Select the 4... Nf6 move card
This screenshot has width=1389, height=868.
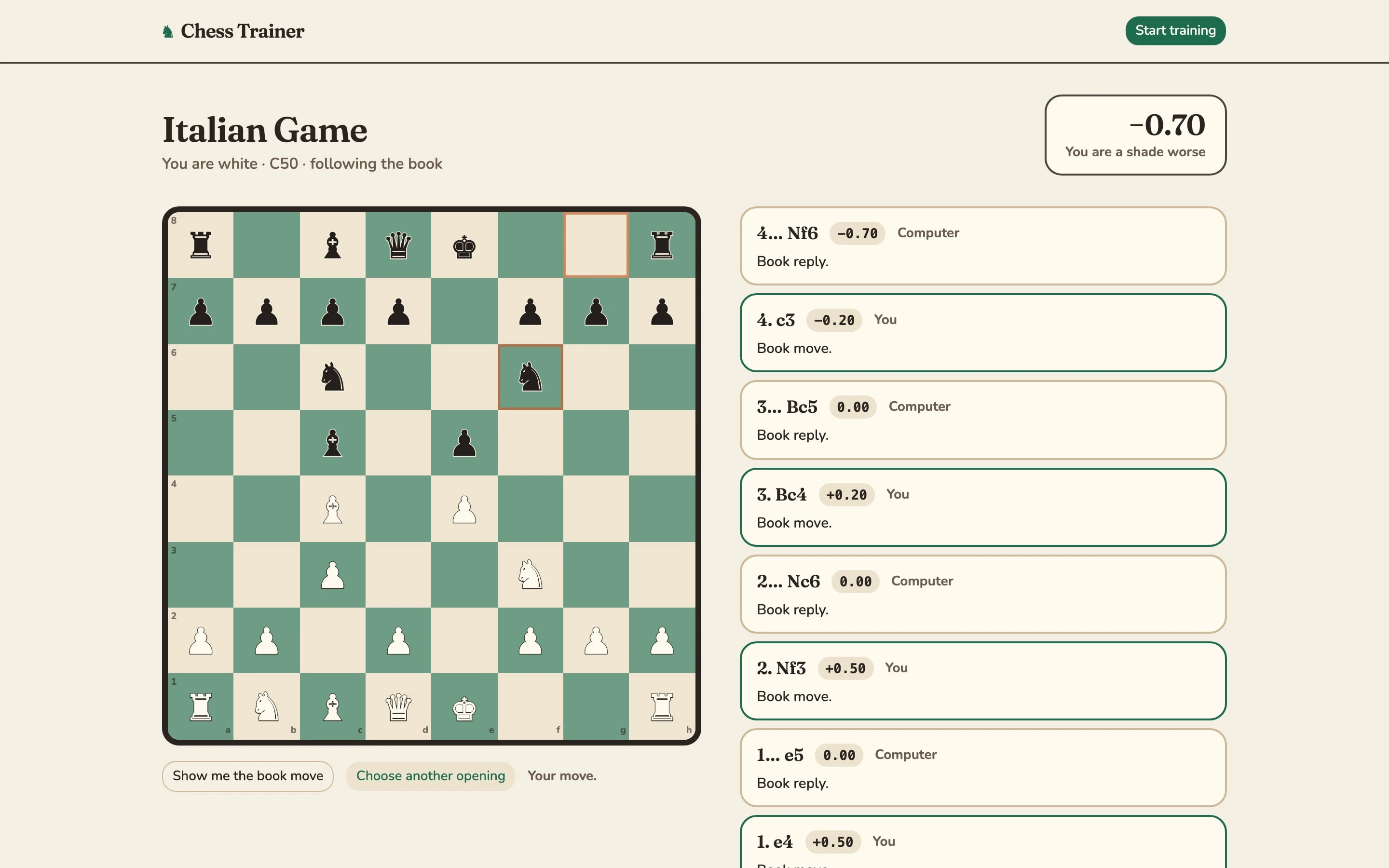982,246
